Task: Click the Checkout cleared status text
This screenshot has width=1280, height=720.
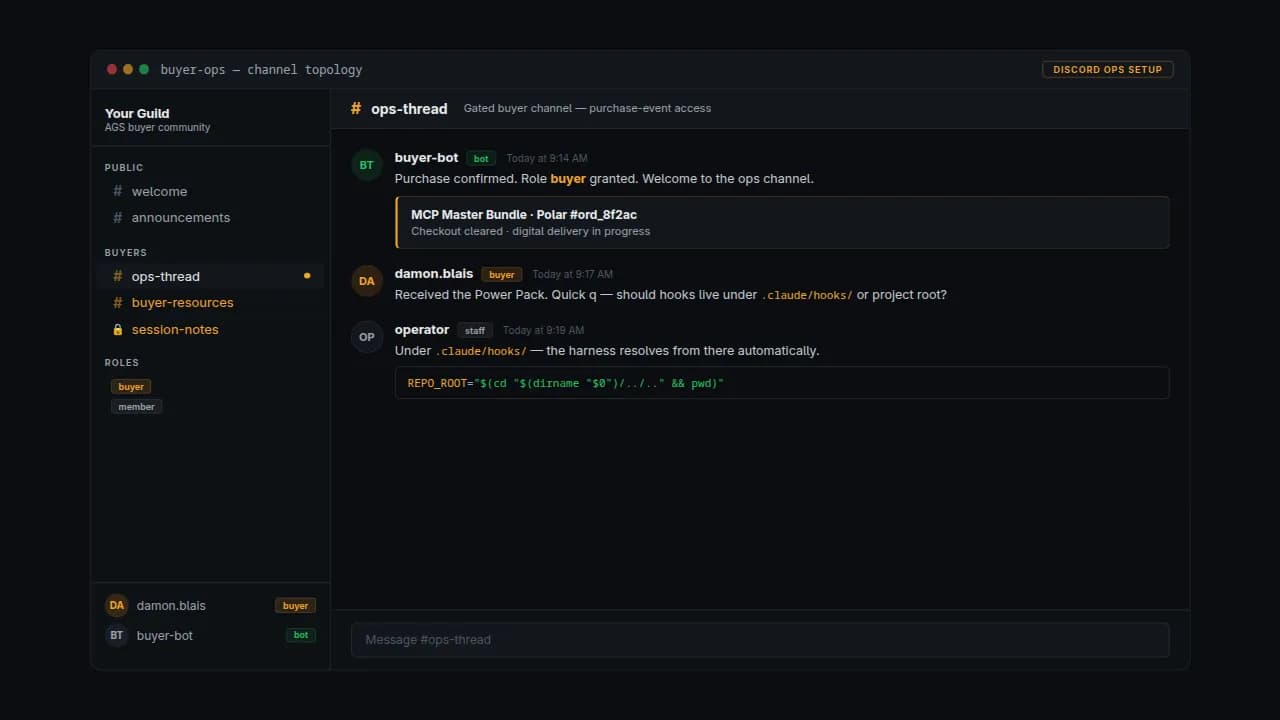Action: (x=530, y=231)
